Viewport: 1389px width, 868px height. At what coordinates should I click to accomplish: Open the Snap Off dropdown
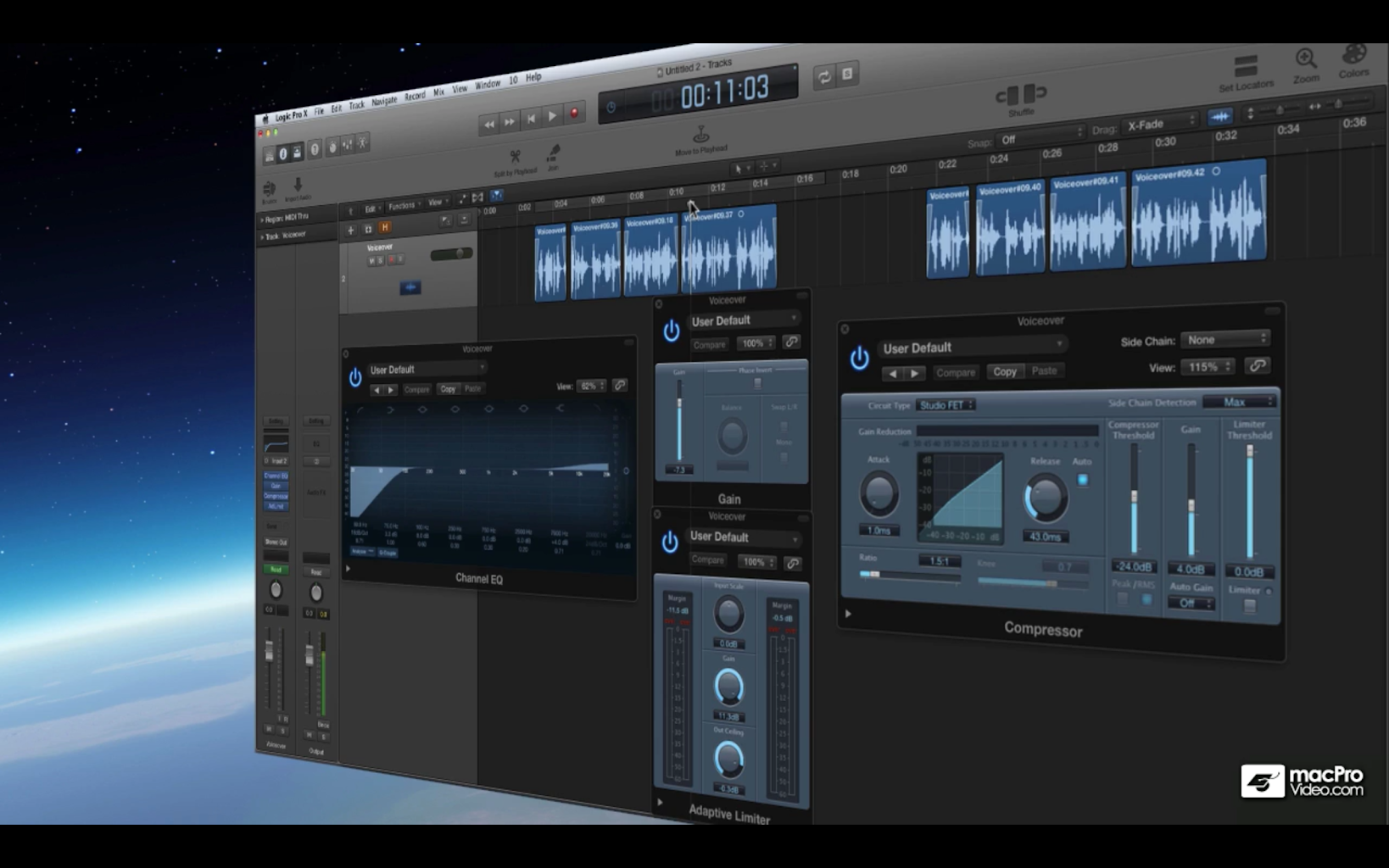click(1040, 136)
